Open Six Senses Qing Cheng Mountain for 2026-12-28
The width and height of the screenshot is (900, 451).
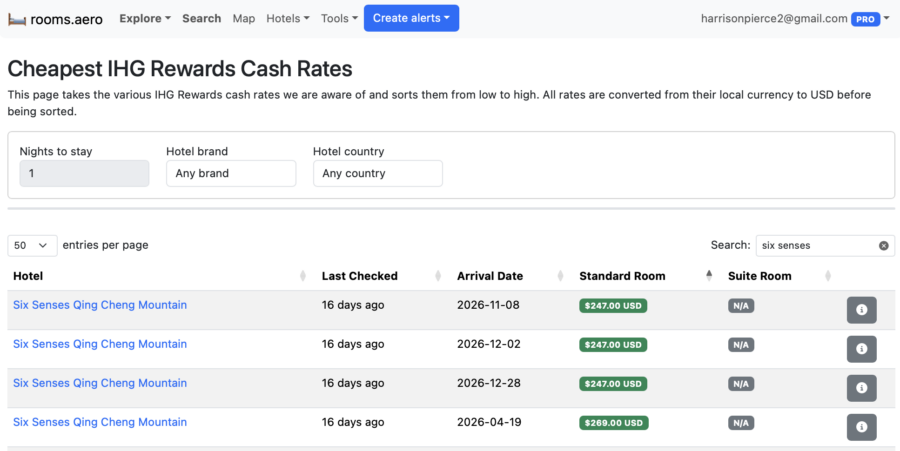[100, 383]
